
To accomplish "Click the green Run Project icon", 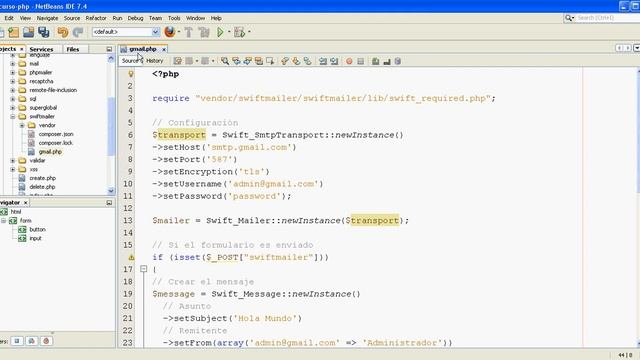I will (220, 32).
